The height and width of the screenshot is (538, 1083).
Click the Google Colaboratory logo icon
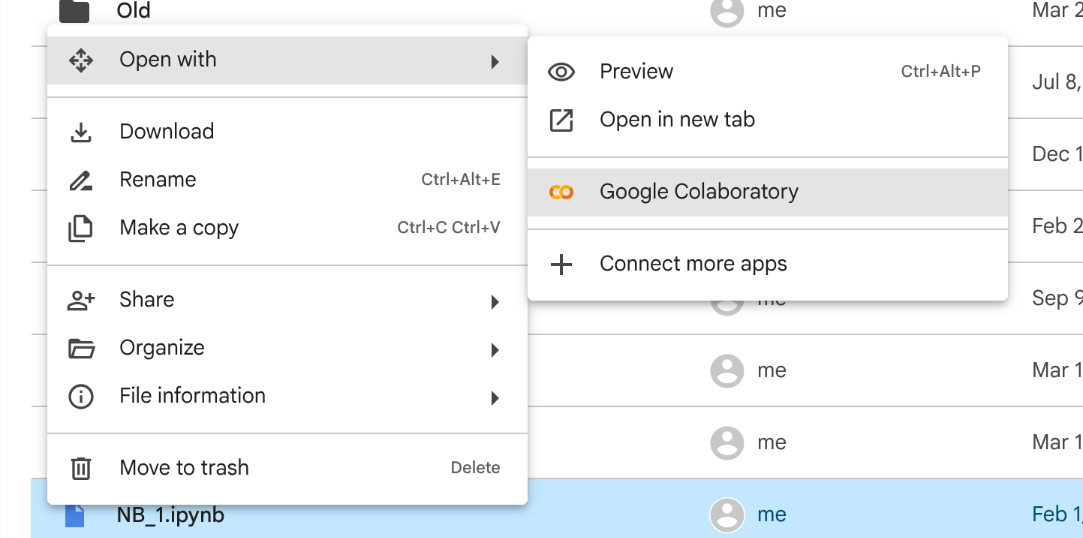pos(562,192)
